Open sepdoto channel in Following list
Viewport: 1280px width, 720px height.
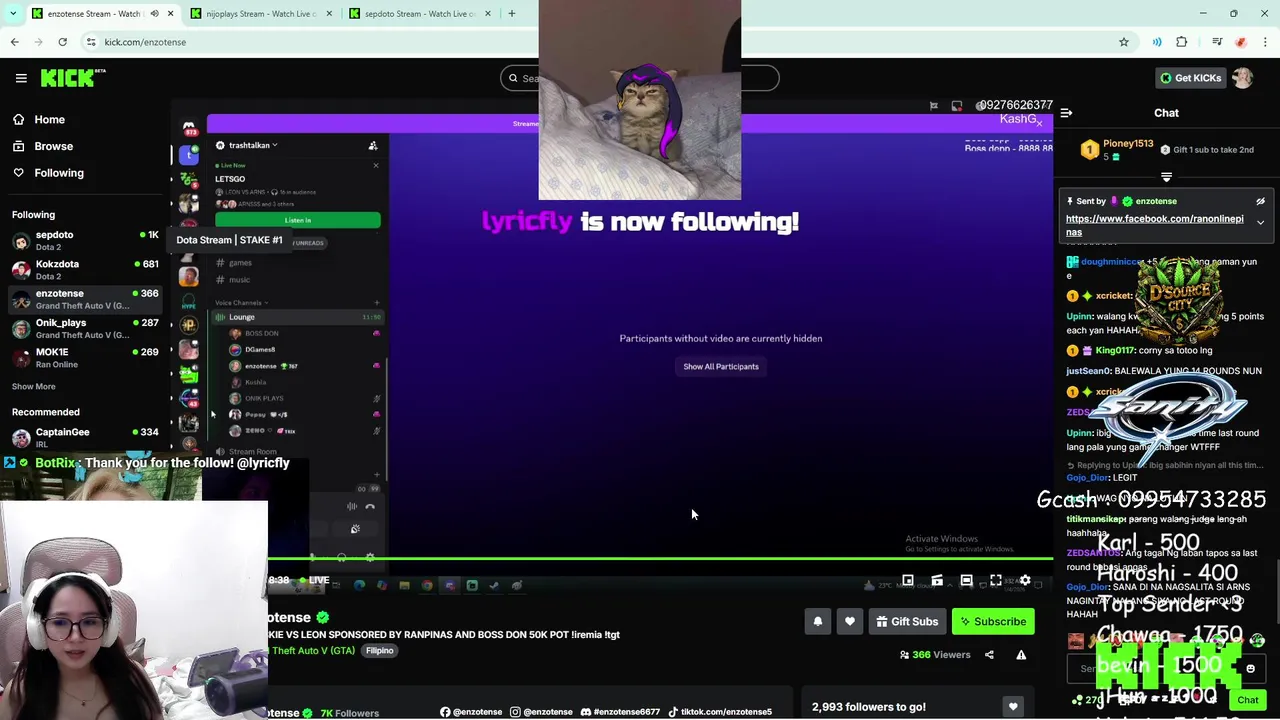85,241
